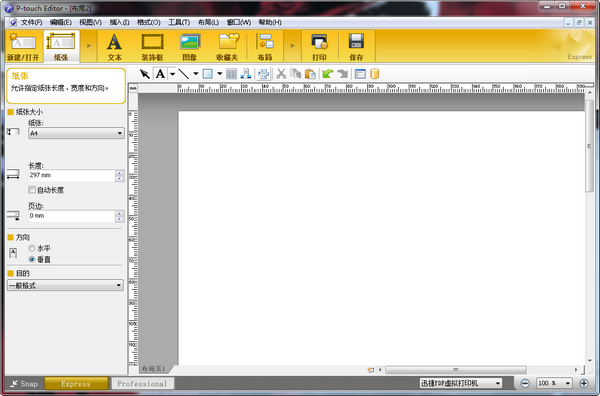Open the Favorites (收藏夹) folder icon
Image resolution: width=600 pixels, height=396 pixels.
pyautogui.click(x=227, y=47)
